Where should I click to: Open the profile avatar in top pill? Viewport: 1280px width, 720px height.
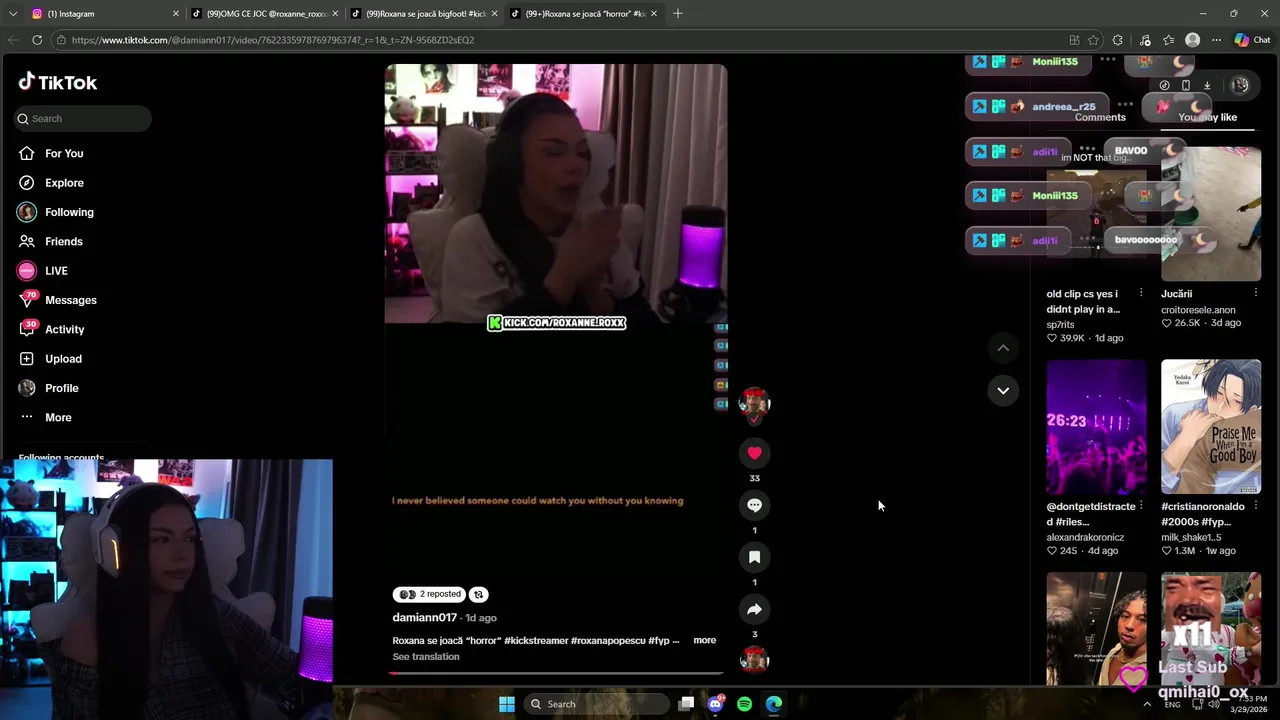(x=1240, y=85)
